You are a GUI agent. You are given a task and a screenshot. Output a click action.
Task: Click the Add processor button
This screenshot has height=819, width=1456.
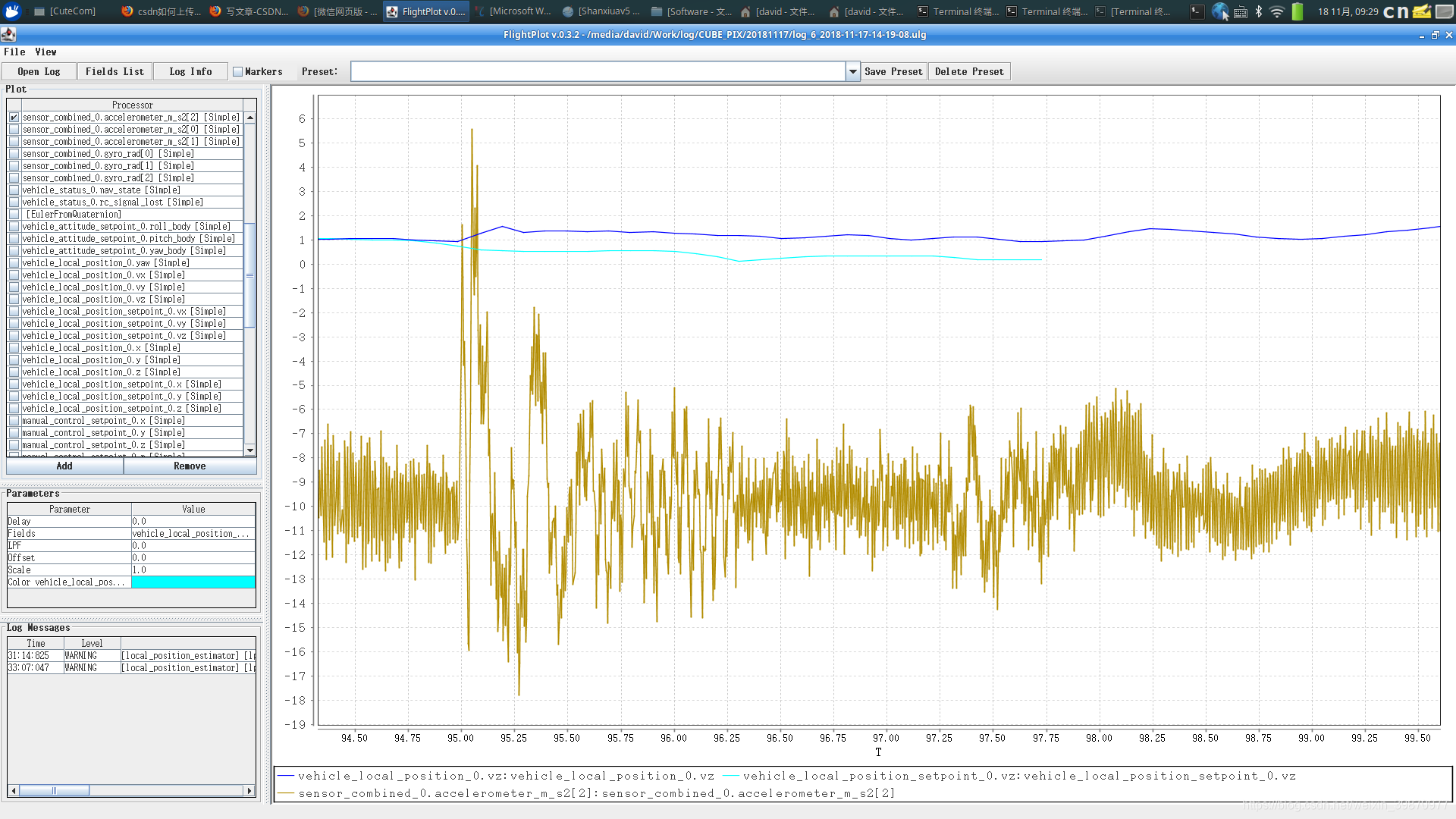[64, 466]
